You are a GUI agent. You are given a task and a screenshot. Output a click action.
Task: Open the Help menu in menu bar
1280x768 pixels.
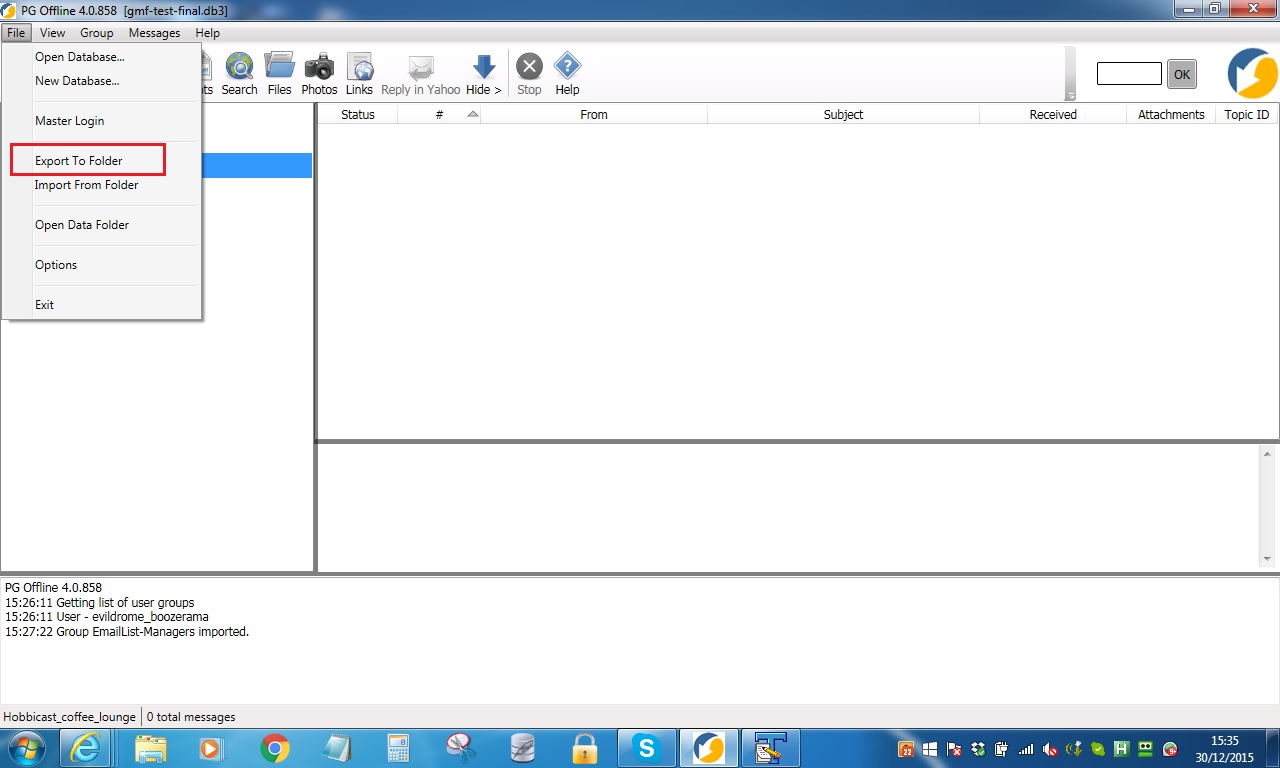pyautogui.click(x=208, y=33)
